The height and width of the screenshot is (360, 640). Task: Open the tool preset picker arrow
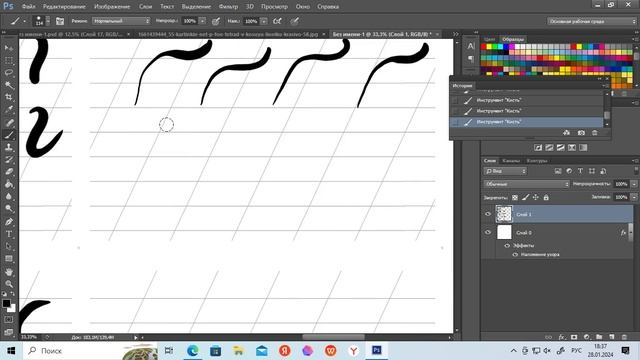point(24,21)
